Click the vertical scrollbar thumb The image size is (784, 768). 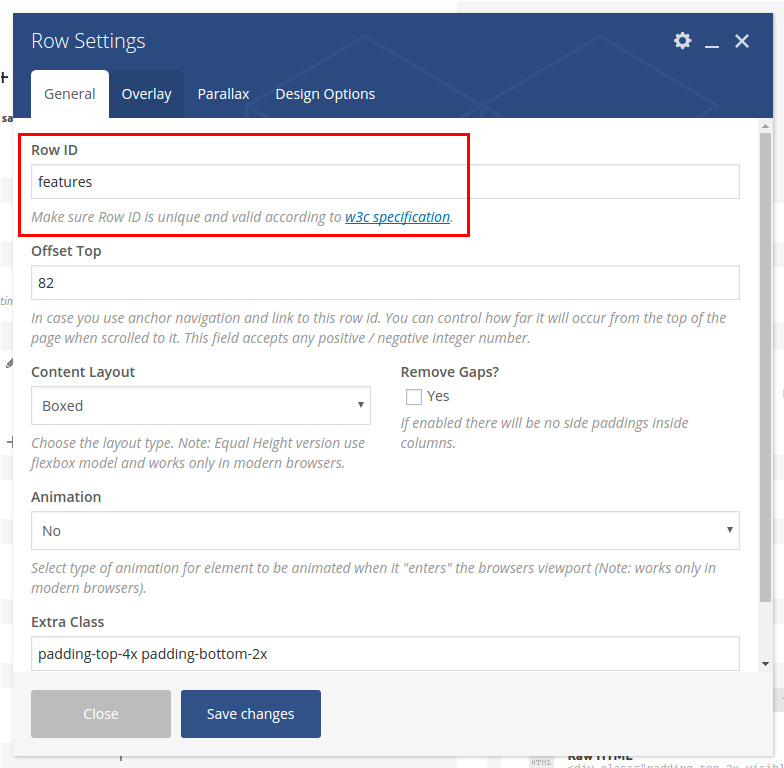[x=765, y=368]
